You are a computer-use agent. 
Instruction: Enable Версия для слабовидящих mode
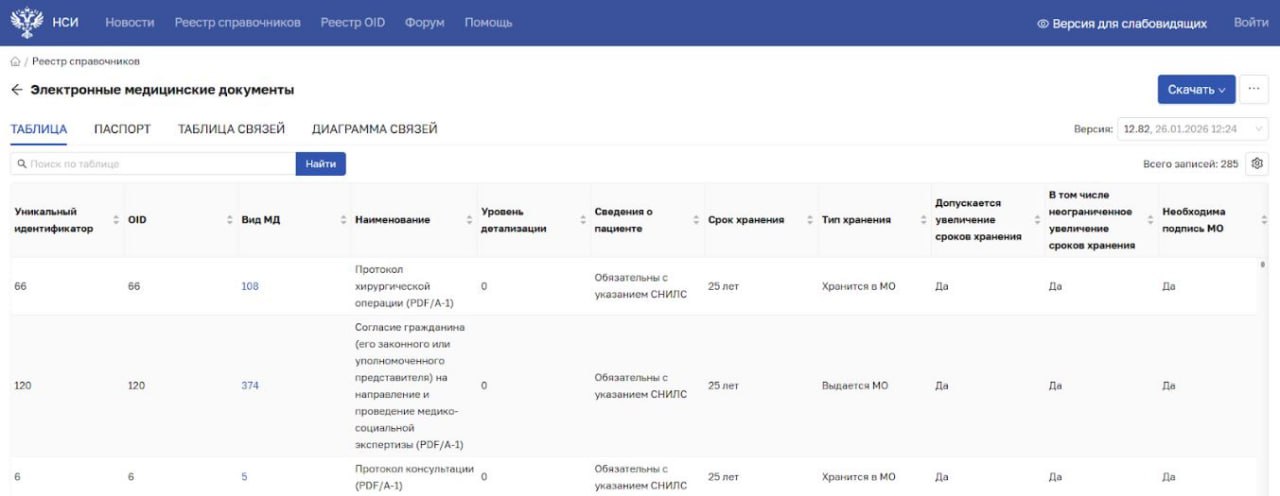tap(1121, 23)
